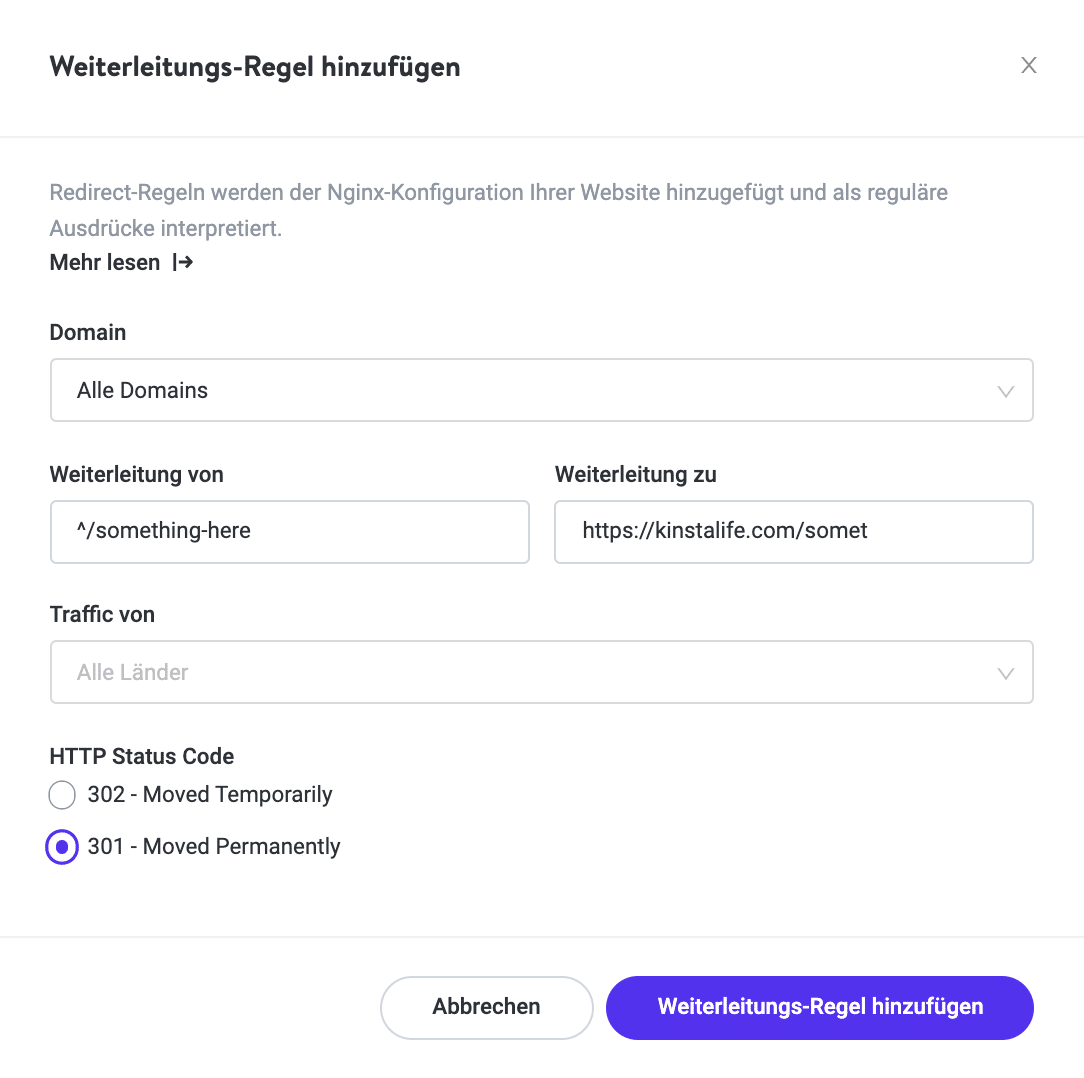1084x1078 pixels.
Task: Click the Domain field label
Action: 87,332
